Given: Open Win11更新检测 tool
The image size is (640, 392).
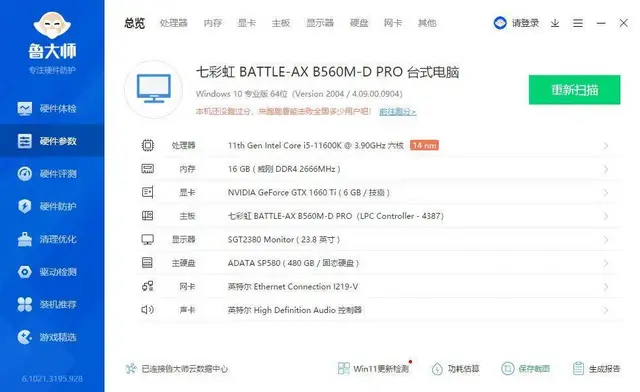Looking at the screenshot, I should pyautogui.click(x=373, y=369).
